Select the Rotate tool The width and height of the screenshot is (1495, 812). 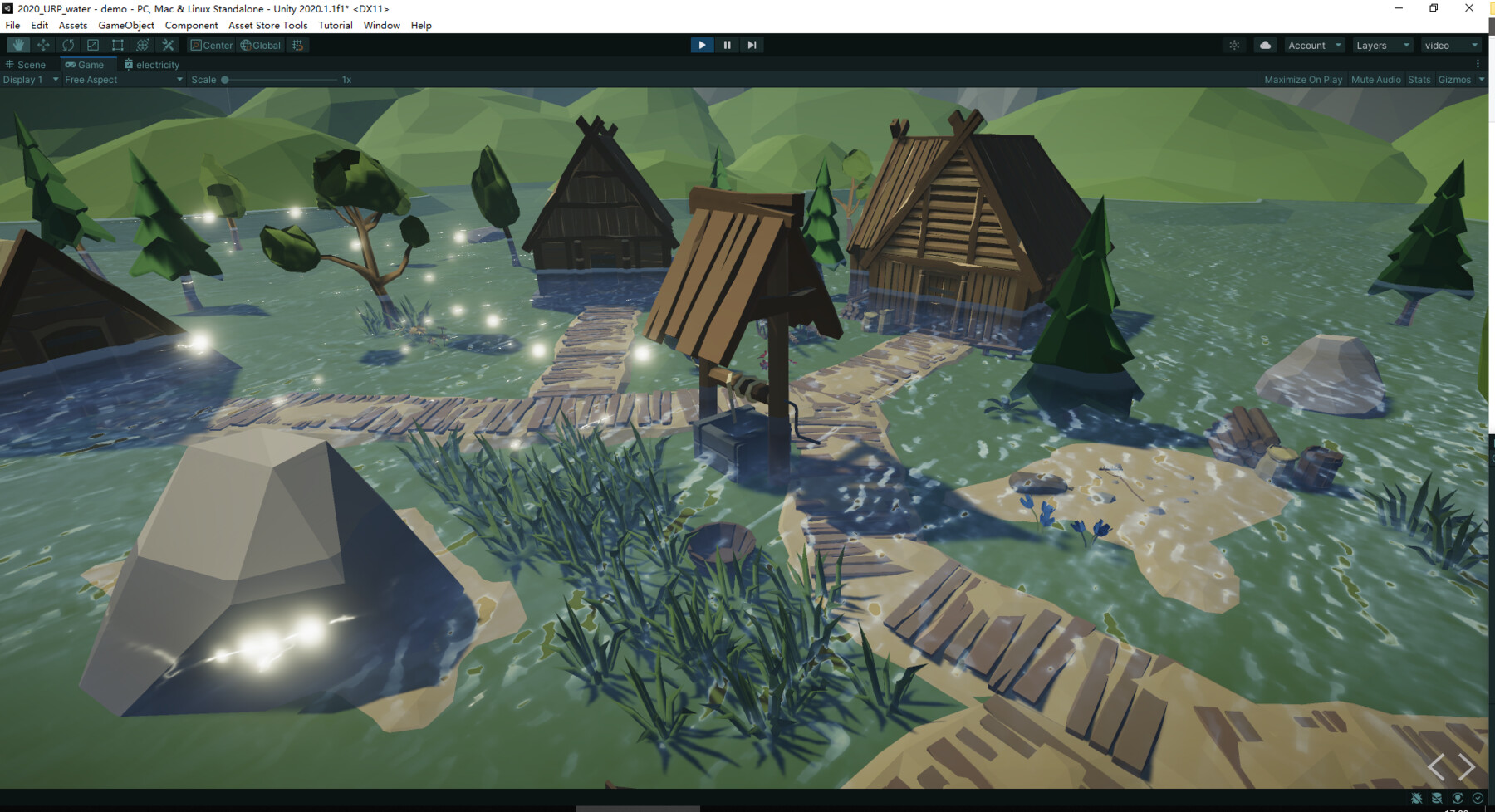point(67,45)
